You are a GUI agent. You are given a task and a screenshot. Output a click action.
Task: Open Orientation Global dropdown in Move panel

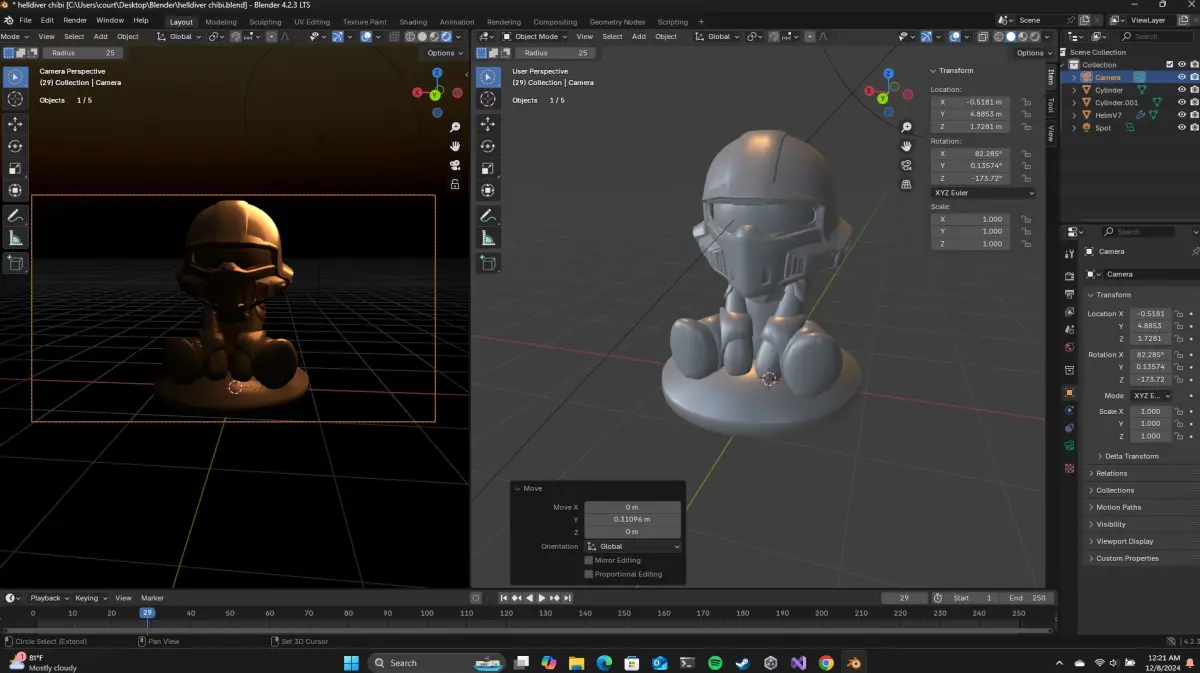pos(632,546)
